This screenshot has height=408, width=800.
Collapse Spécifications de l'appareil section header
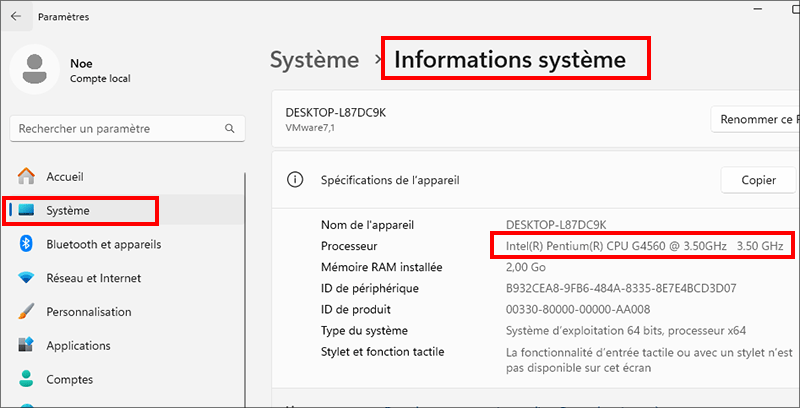(x=535, y=180)
